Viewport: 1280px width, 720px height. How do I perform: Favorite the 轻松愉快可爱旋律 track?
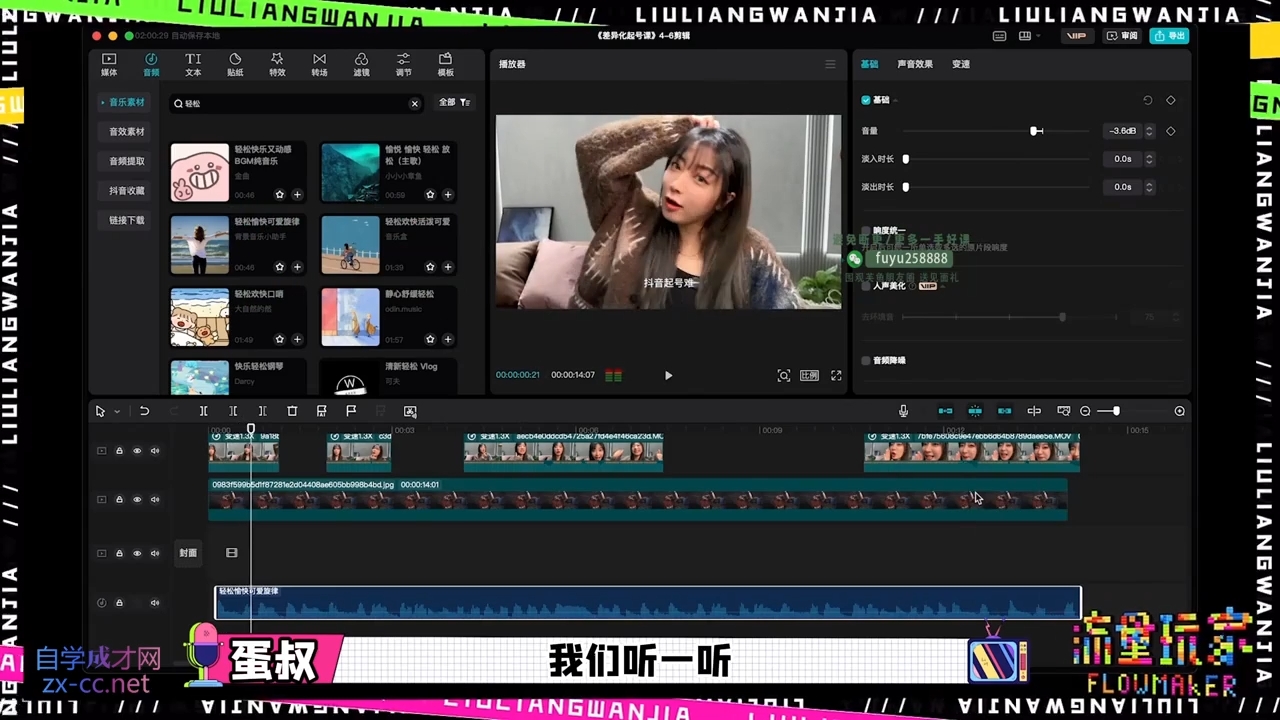coord(280,267)
